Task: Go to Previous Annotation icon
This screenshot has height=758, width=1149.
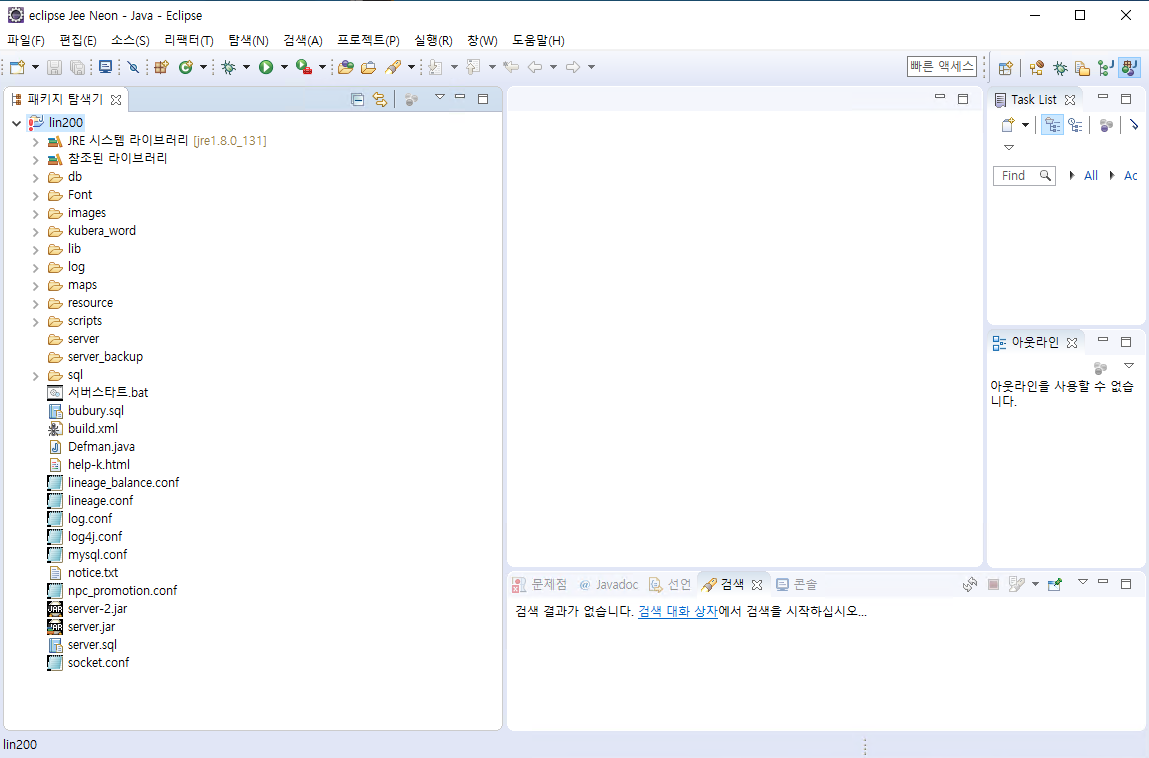Action: pos(473,67)
